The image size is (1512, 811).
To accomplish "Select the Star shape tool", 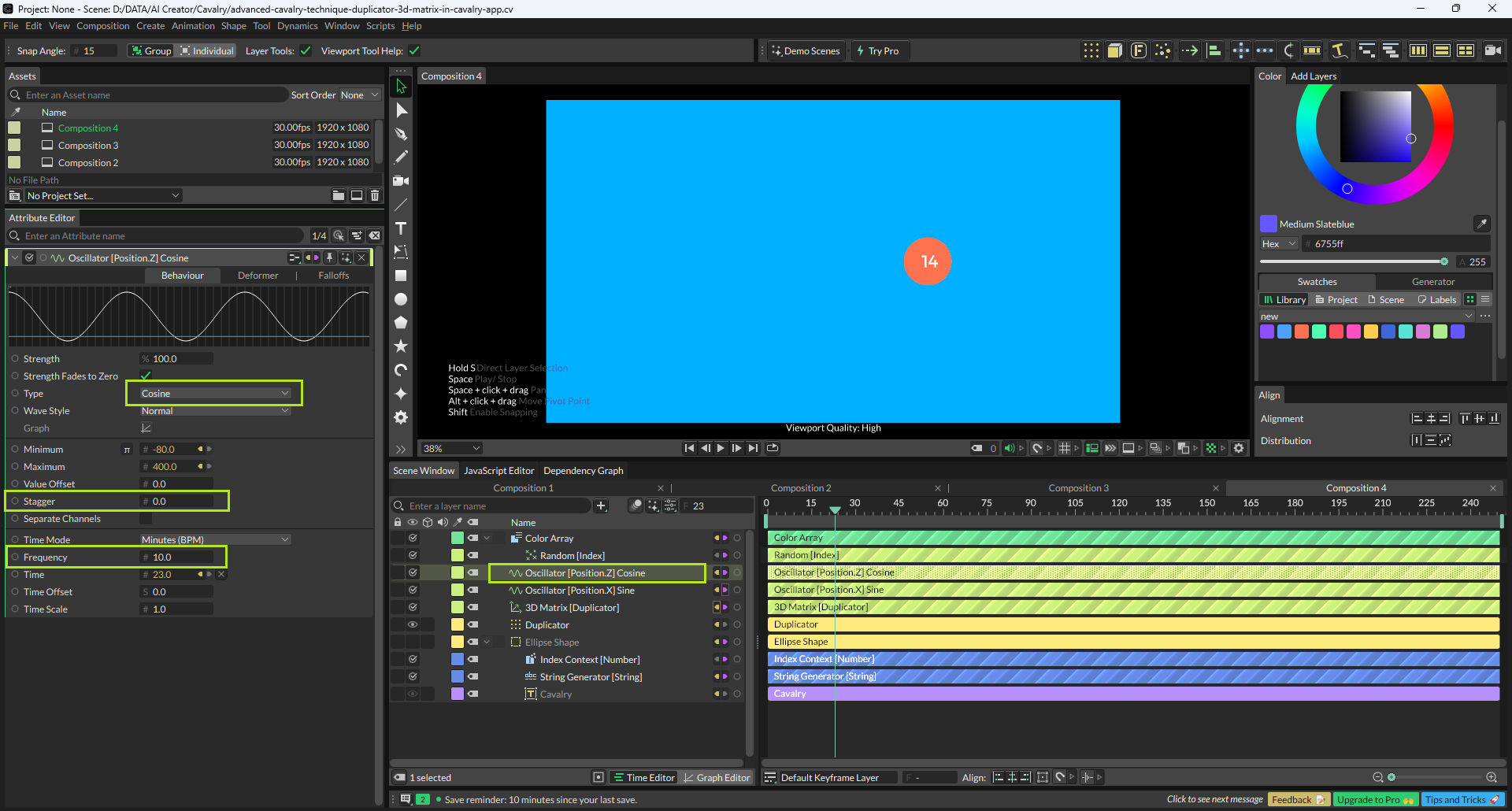I will tap(401, 346).
